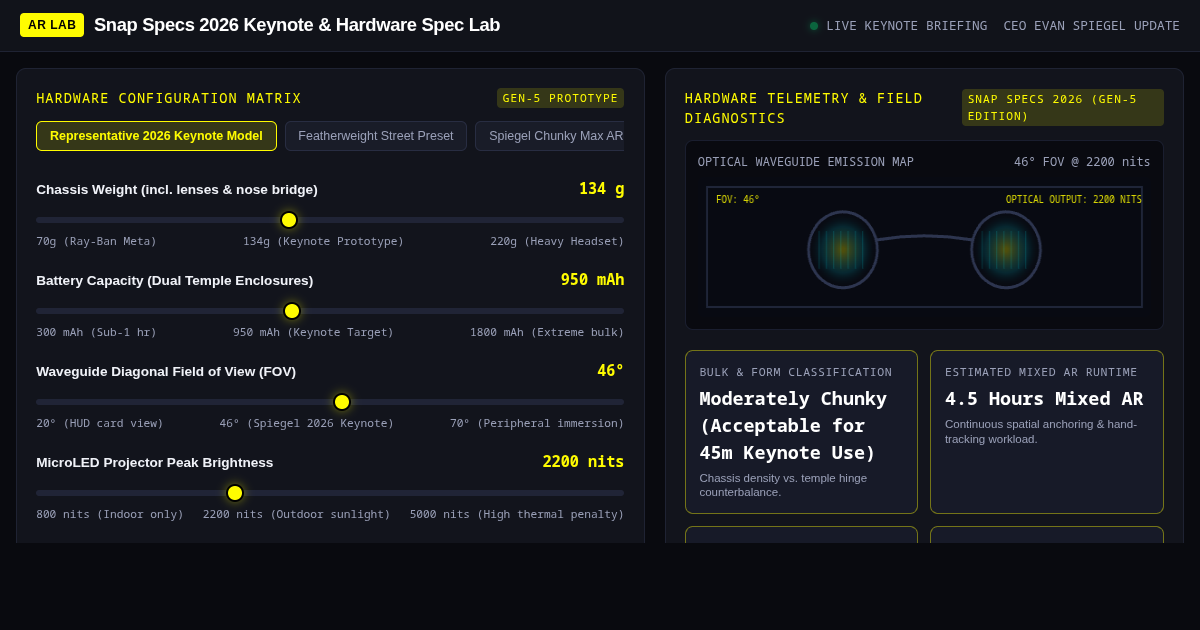
Task: Click the 300 mAh (Sub-1 hr) label
Action: click(x=97, y=333)
